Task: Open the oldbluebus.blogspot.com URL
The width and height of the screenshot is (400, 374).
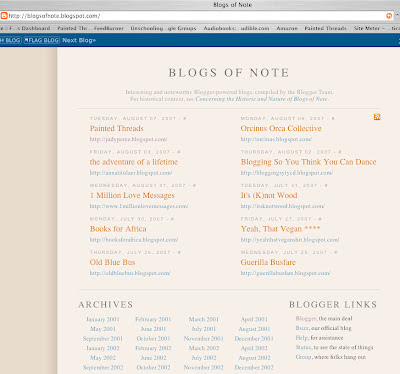Action: coord(130,273)
